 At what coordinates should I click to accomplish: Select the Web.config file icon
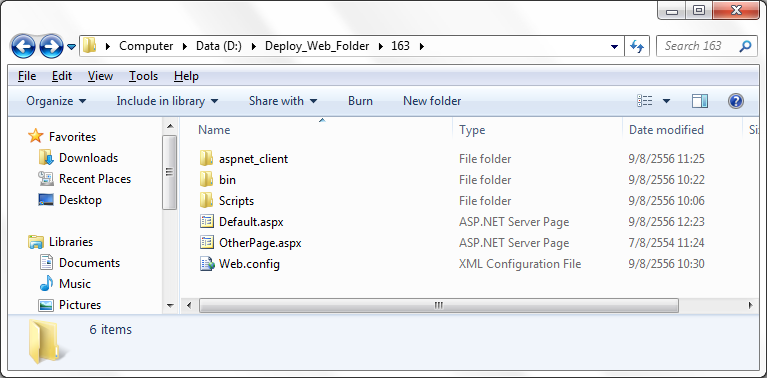click(207, 264)
